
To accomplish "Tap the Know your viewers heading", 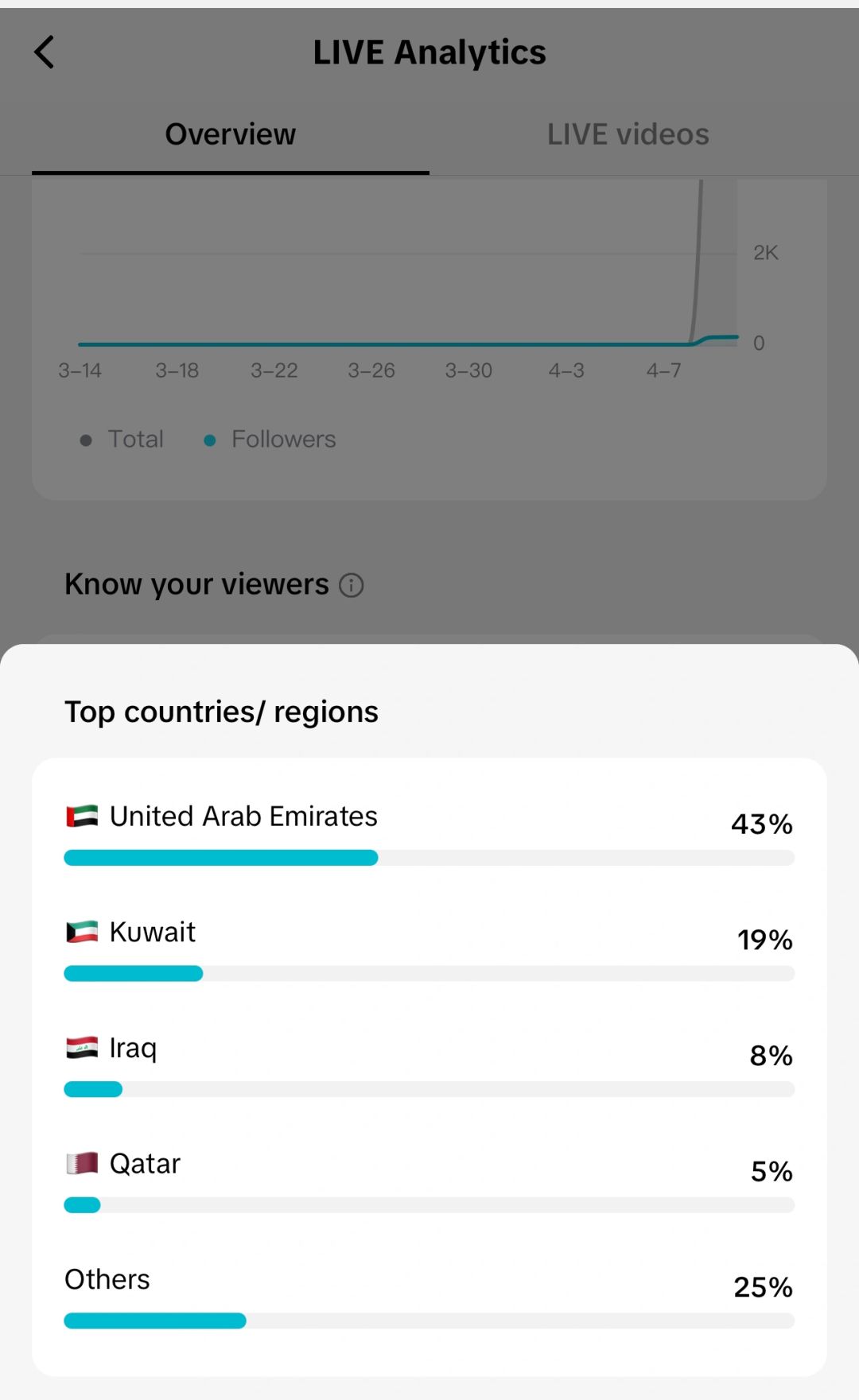I will pos(196,584).
